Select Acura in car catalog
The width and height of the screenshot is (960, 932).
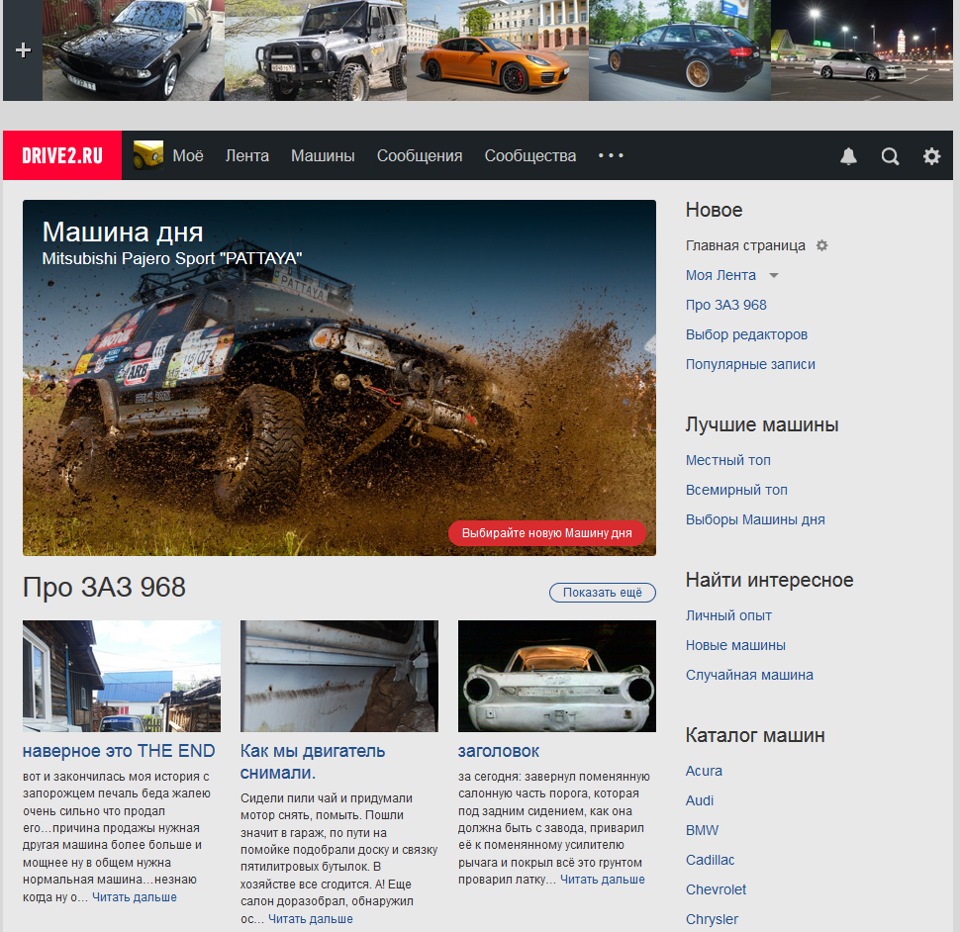click(703, 771)
